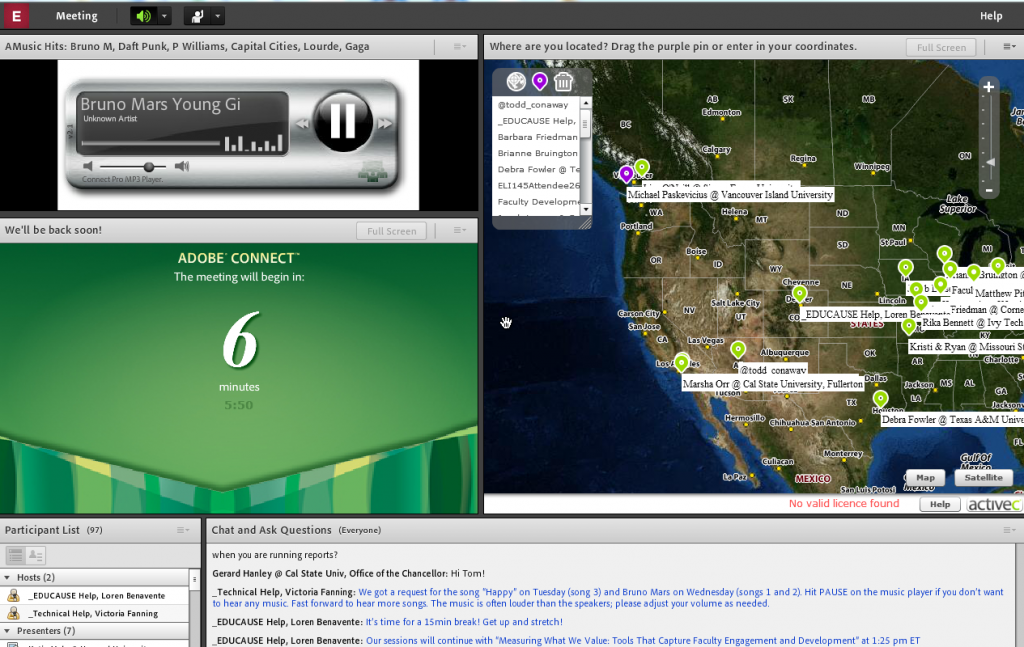Image resolution: width=1024 pixels, height=647 pixels.
Task: Click the green pin next to Vancouver
Action: click(642, 168)
